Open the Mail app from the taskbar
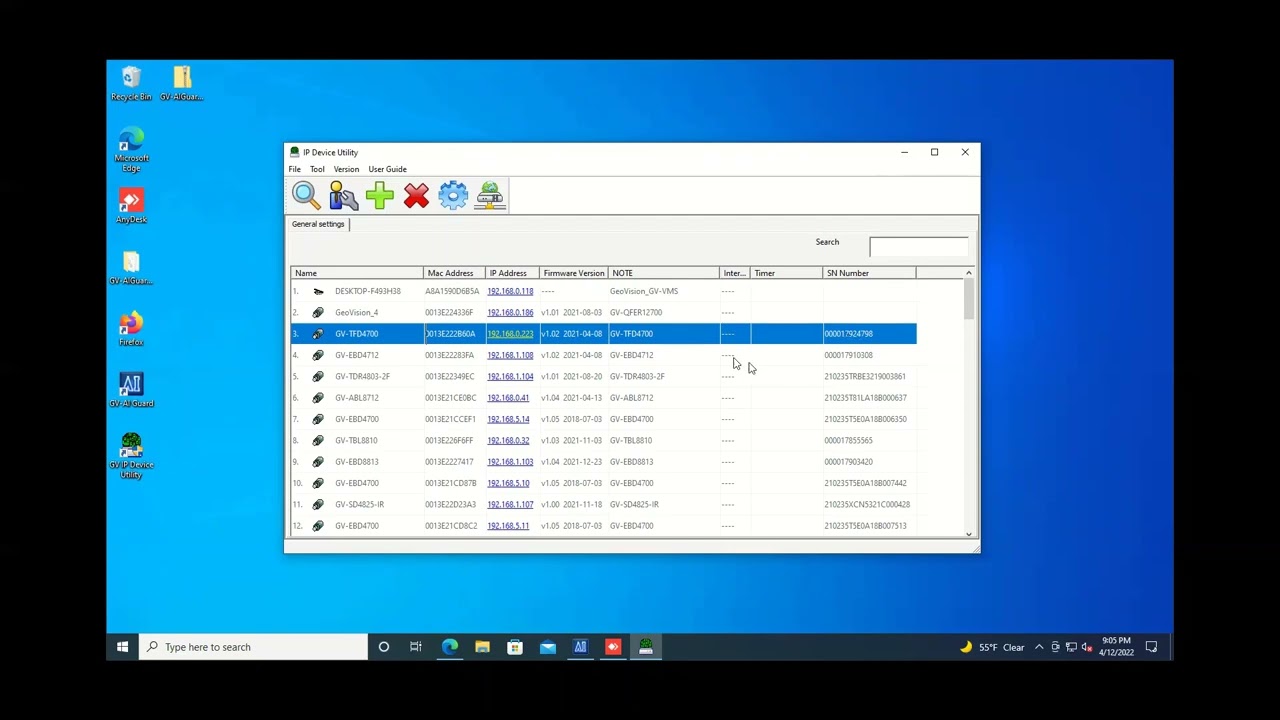The width and height of the screenshot is (1280, 720). [548, 647]
